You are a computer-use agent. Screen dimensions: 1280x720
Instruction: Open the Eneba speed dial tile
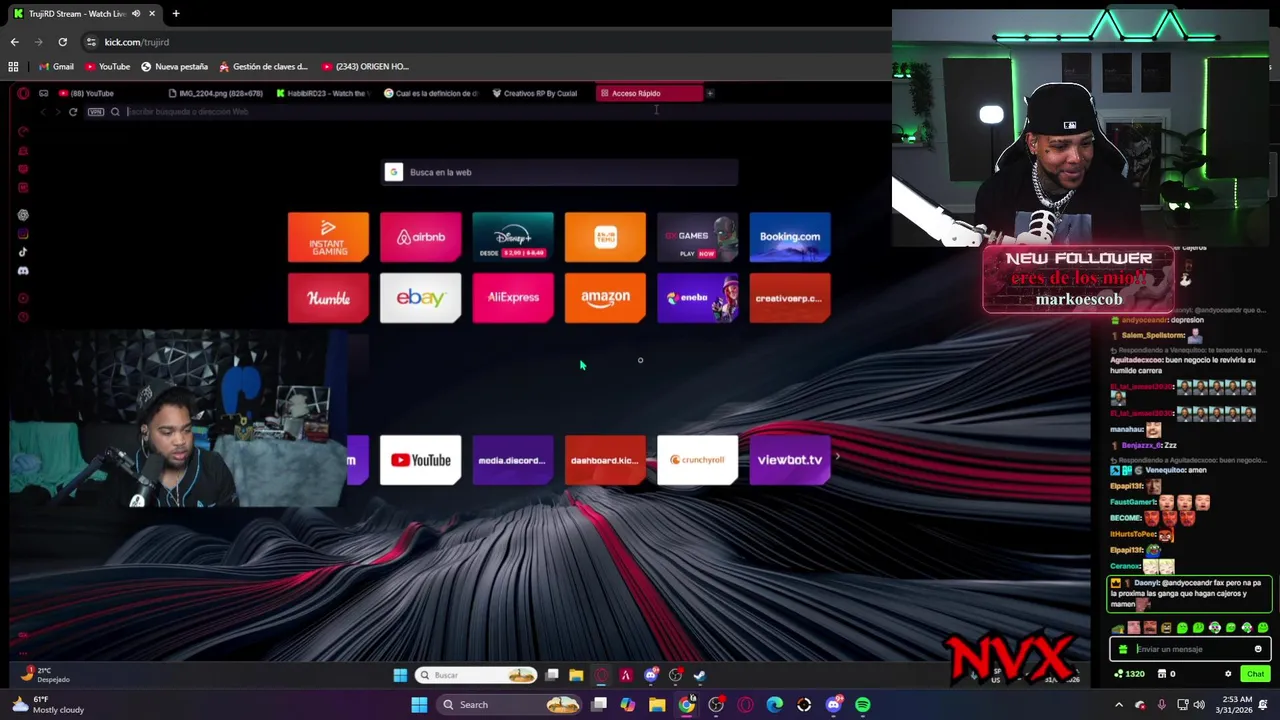[x=697, y=298]
